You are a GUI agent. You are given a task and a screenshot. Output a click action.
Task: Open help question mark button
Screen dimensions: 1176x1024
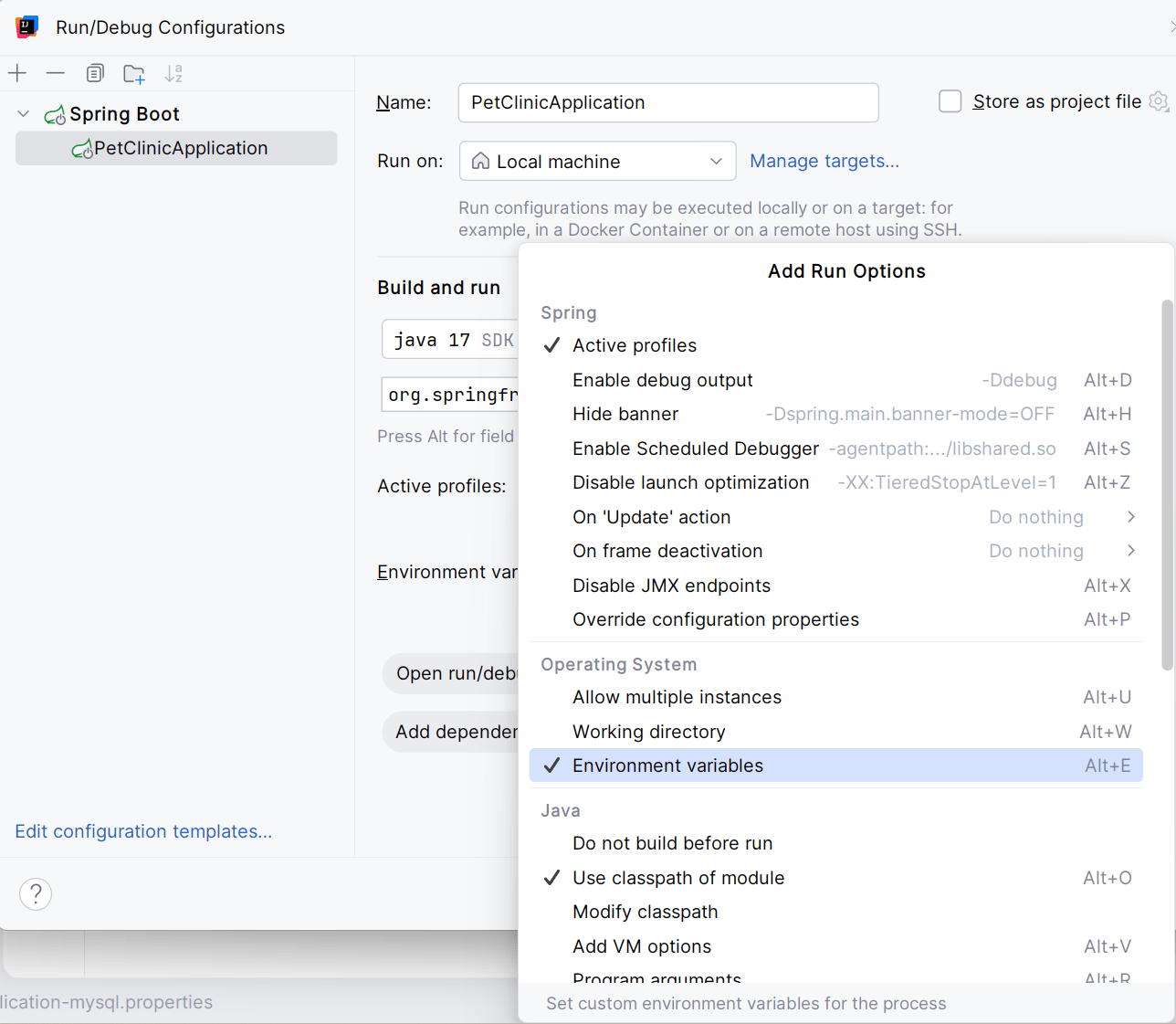[36, 893]
